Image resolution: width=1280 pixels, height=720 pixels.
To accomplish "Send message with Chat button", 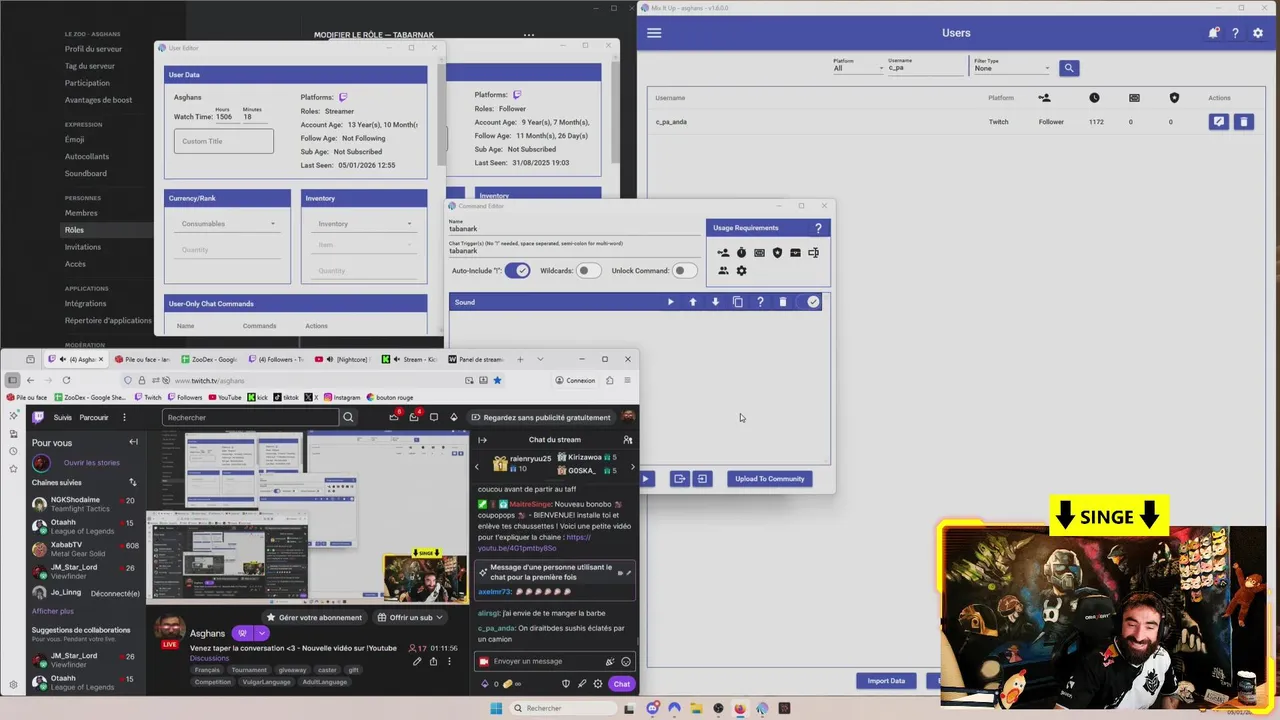I will coord(622,684).
